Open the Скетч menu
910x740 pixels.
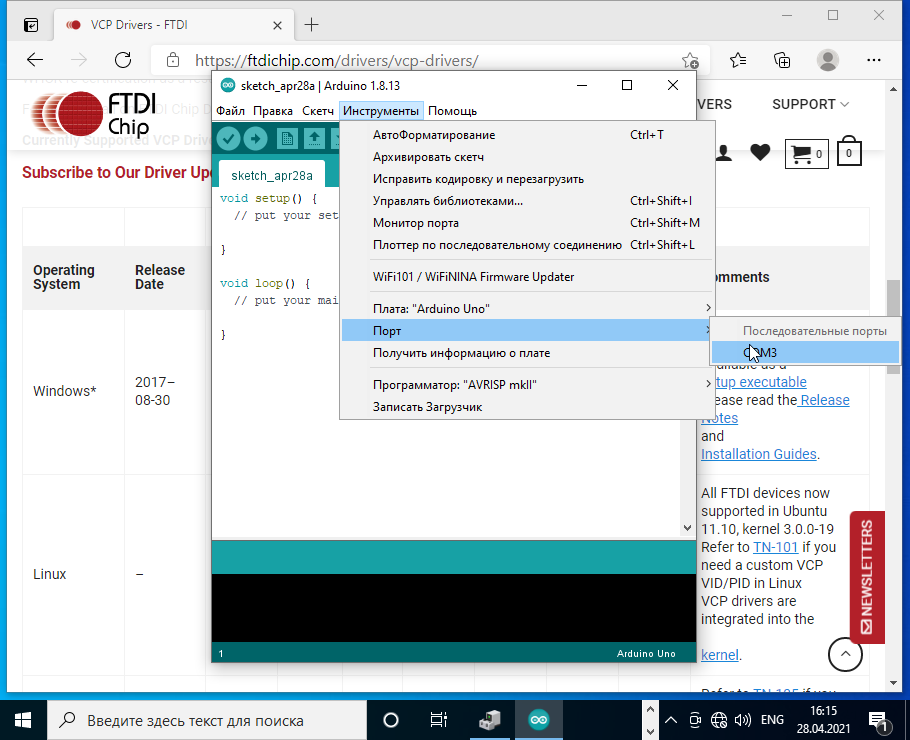click(318, 111)
